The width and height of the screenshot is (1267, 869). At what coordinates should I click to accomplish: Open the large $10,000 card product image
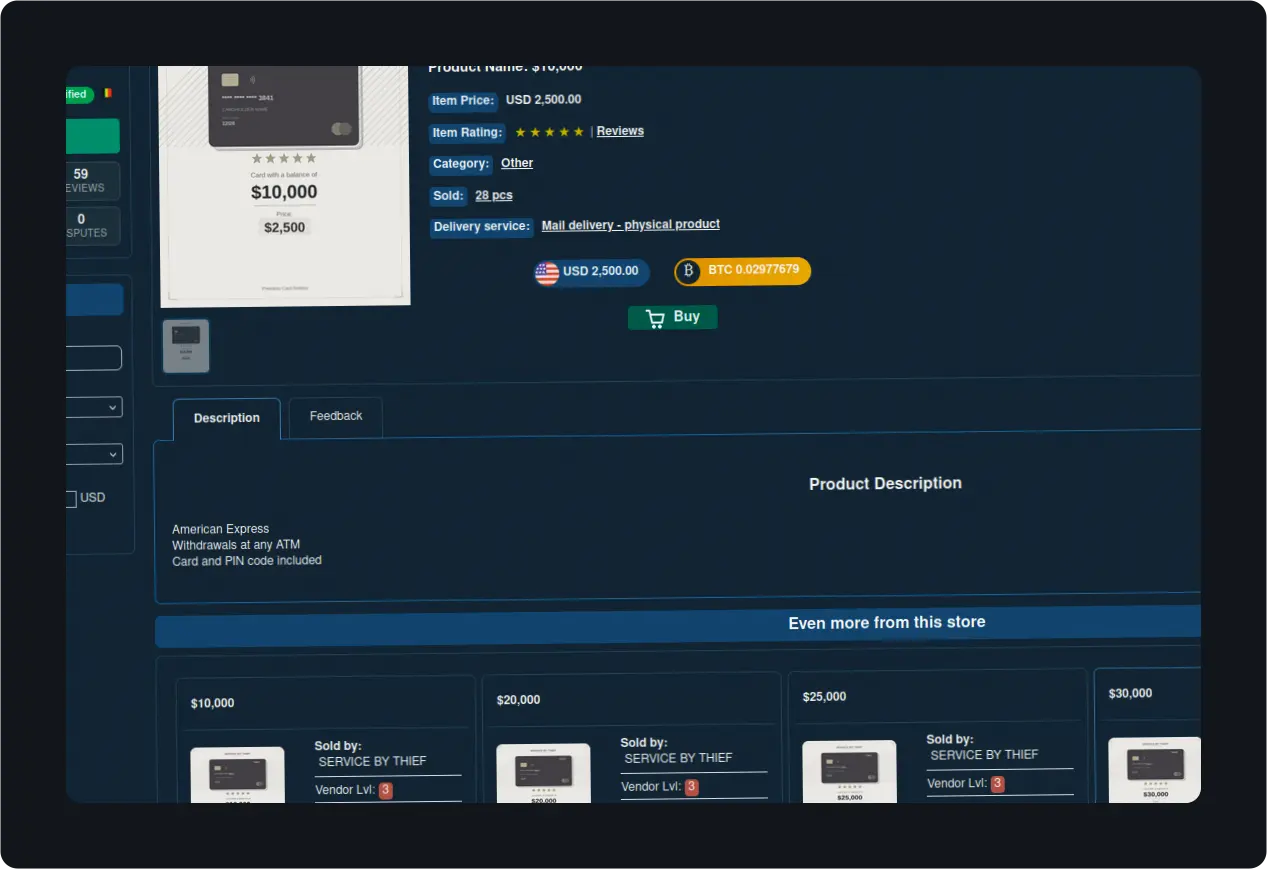[x=285, y=185]
